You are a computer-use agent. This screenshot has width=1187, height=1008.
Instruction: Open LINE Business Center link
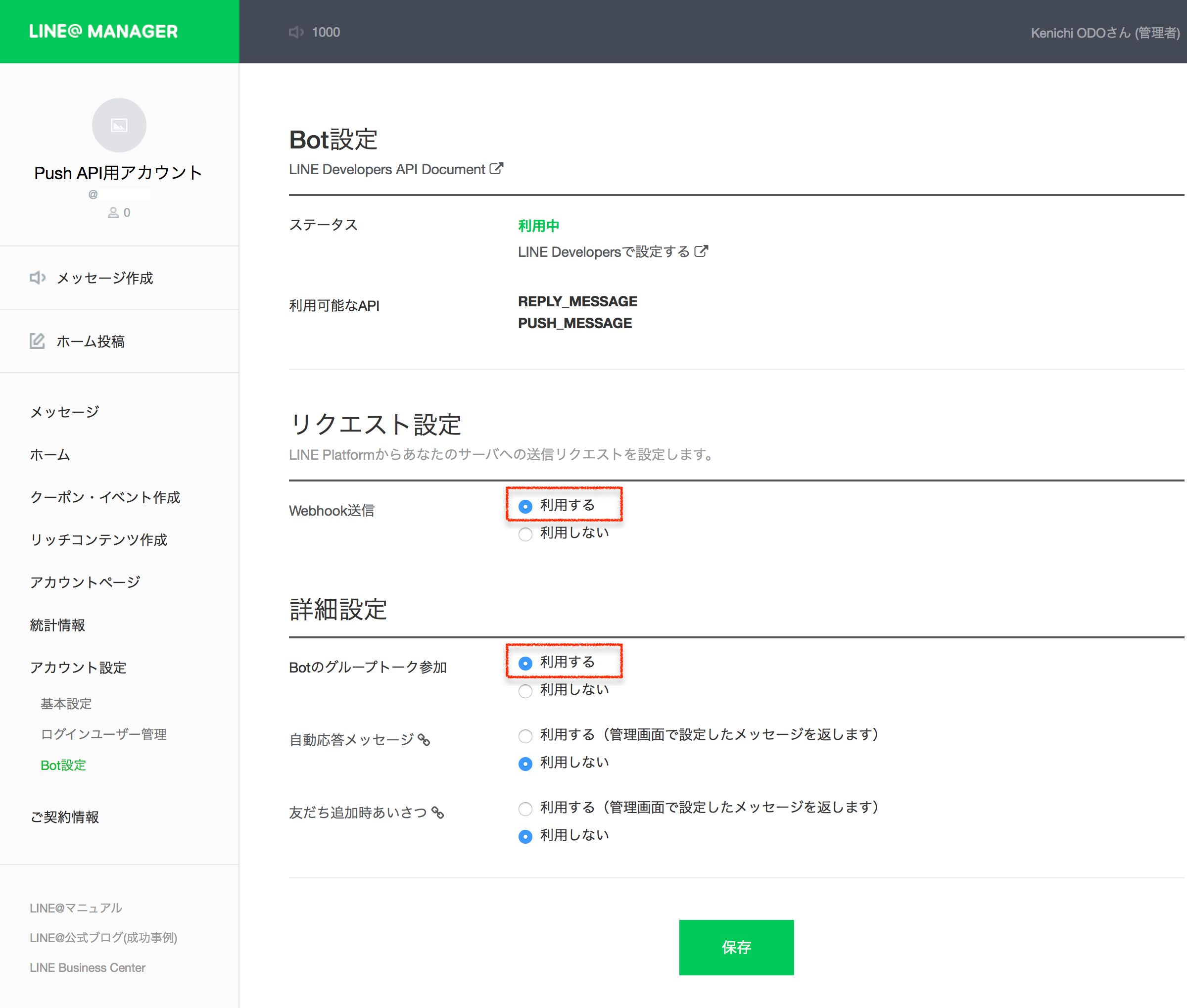(x=88, y=967)
